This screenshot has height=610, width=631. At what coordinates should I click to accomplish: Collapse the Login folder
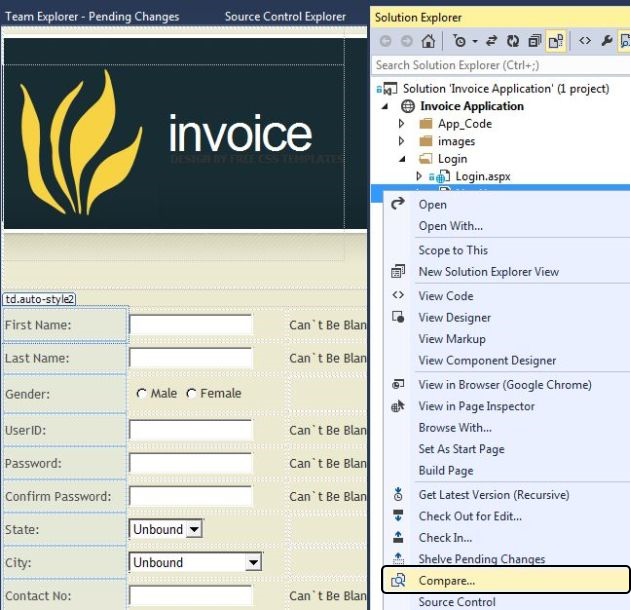[x=402, y=159]
